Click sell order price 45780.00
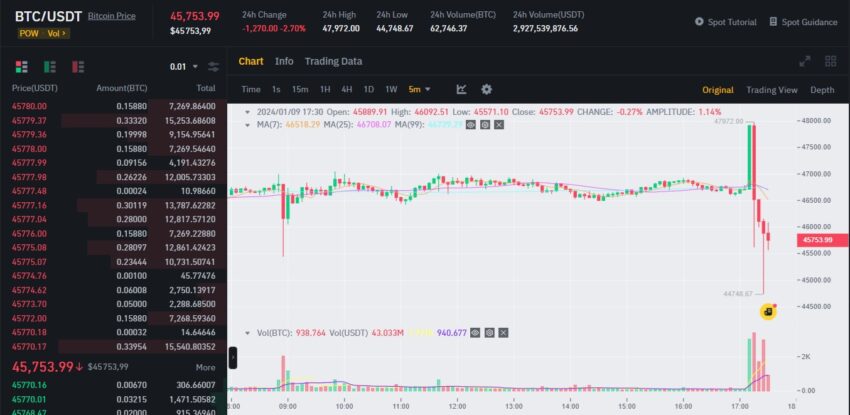Image resolution: width=850 pixels, height=415 pixels. coord(29,106)
